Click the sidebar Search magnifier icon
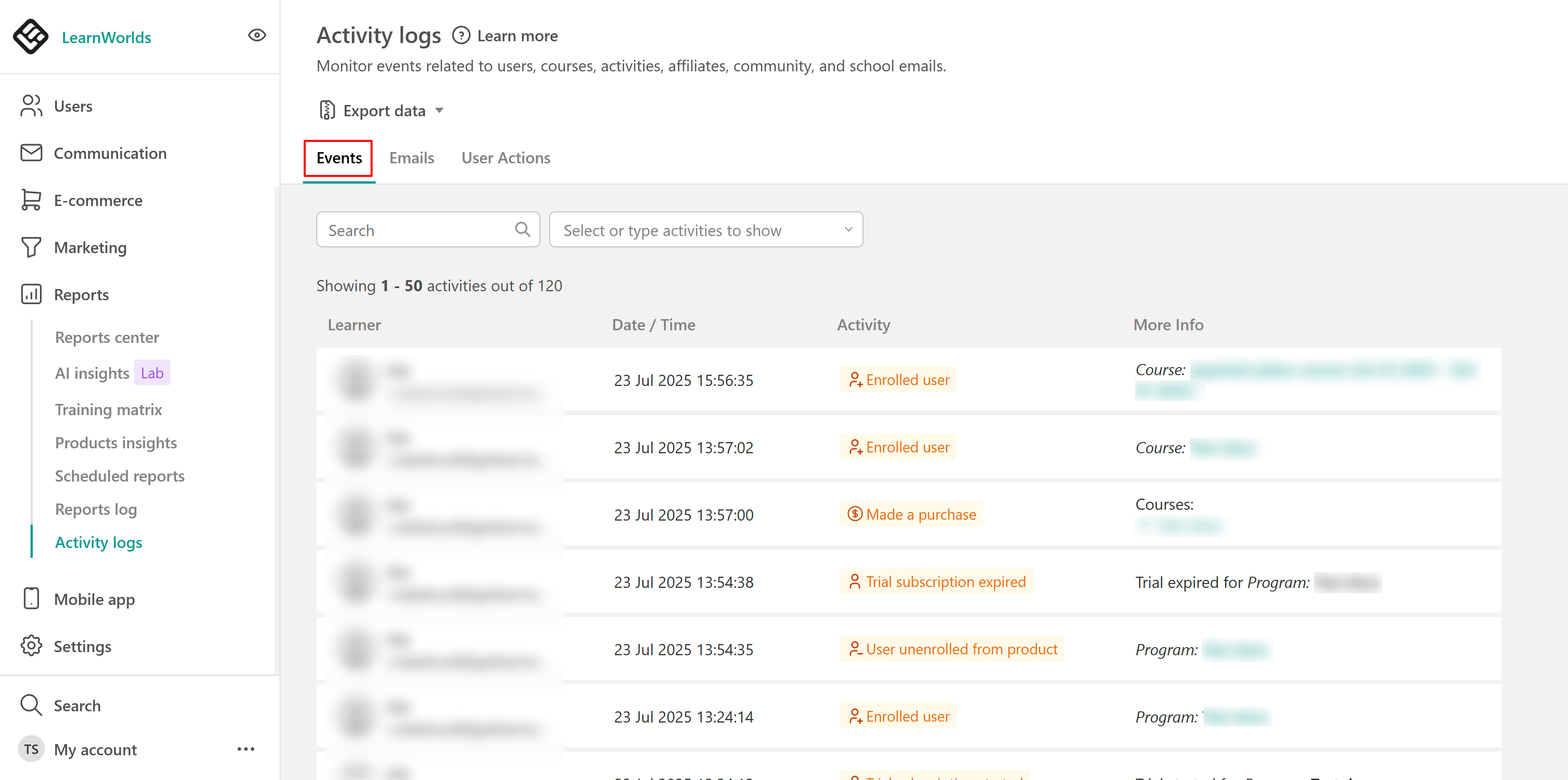Viewport: 1568px width, 780px height. pyautogui.click(x=31, y=705)
